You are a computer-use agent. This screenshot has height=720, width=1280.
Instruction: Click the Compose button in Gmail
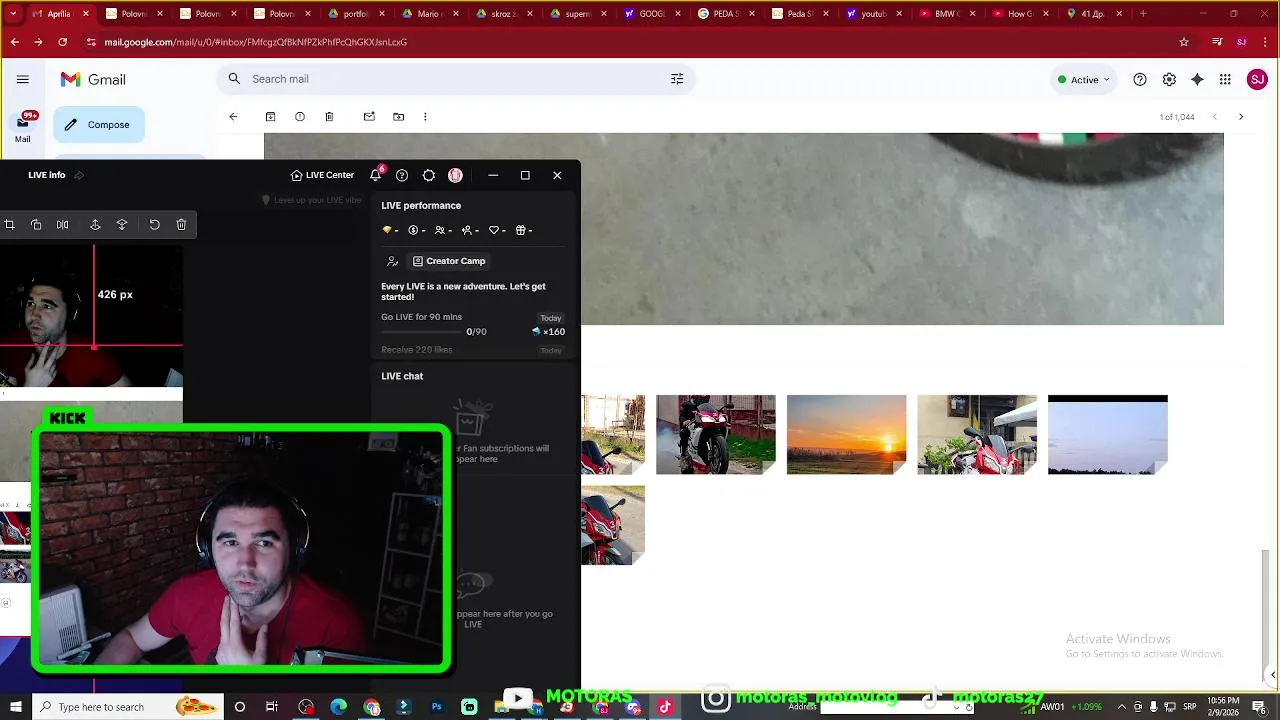point(98,125)
